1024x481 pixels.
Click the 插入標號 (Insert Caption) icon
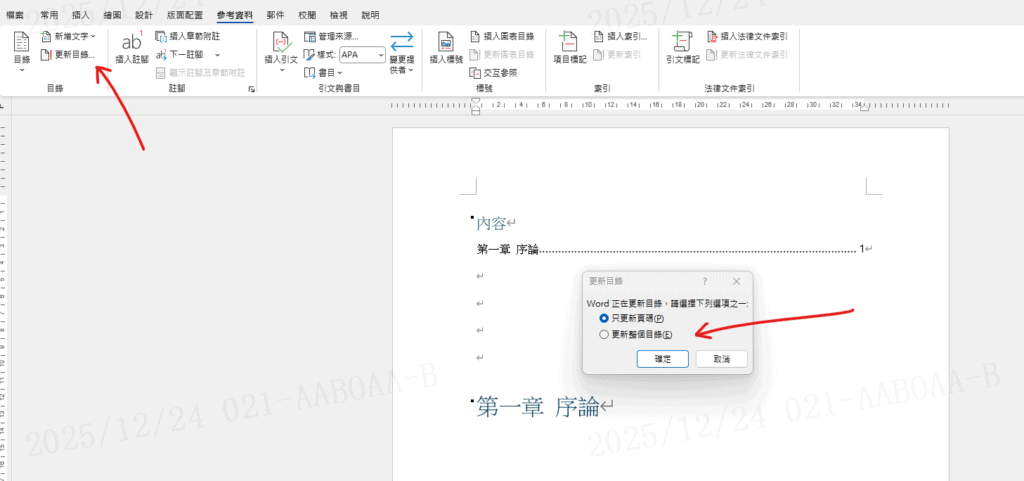tap(447, 48)
